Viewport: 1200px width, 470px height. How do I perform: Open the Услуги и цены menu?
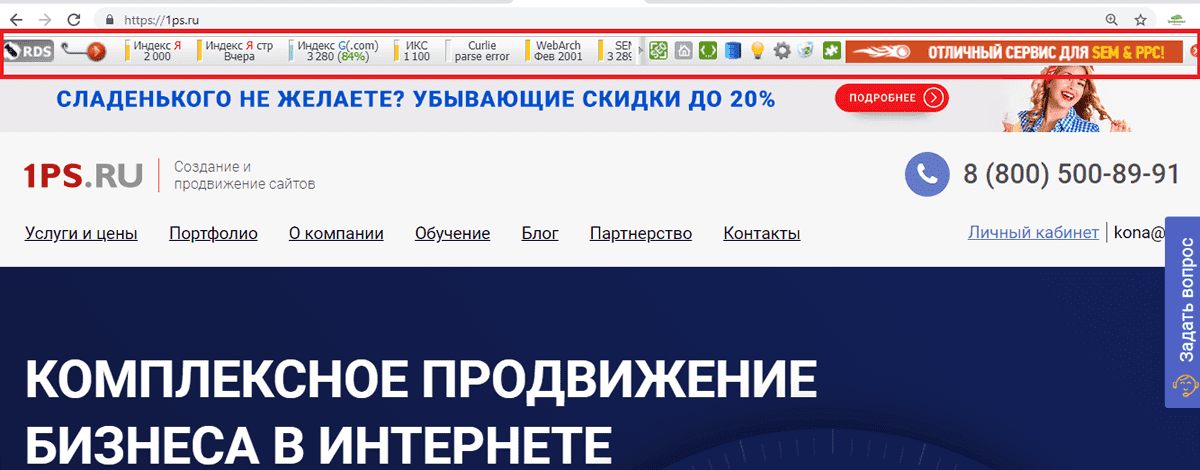[81, 234]
